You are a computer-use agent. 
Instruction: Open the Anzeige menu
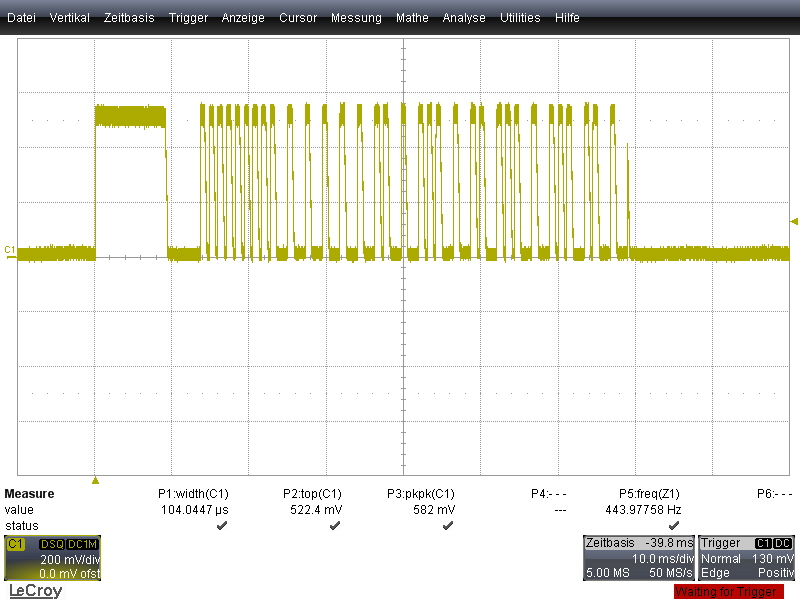(x=243, y=18)
